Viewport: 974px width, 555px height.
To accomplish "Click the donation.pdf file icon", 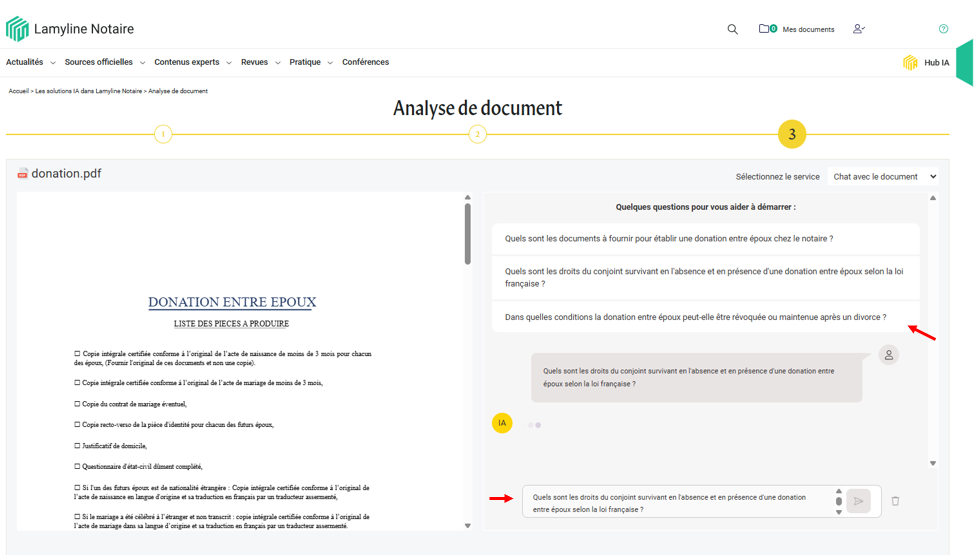I will (22, 174).
